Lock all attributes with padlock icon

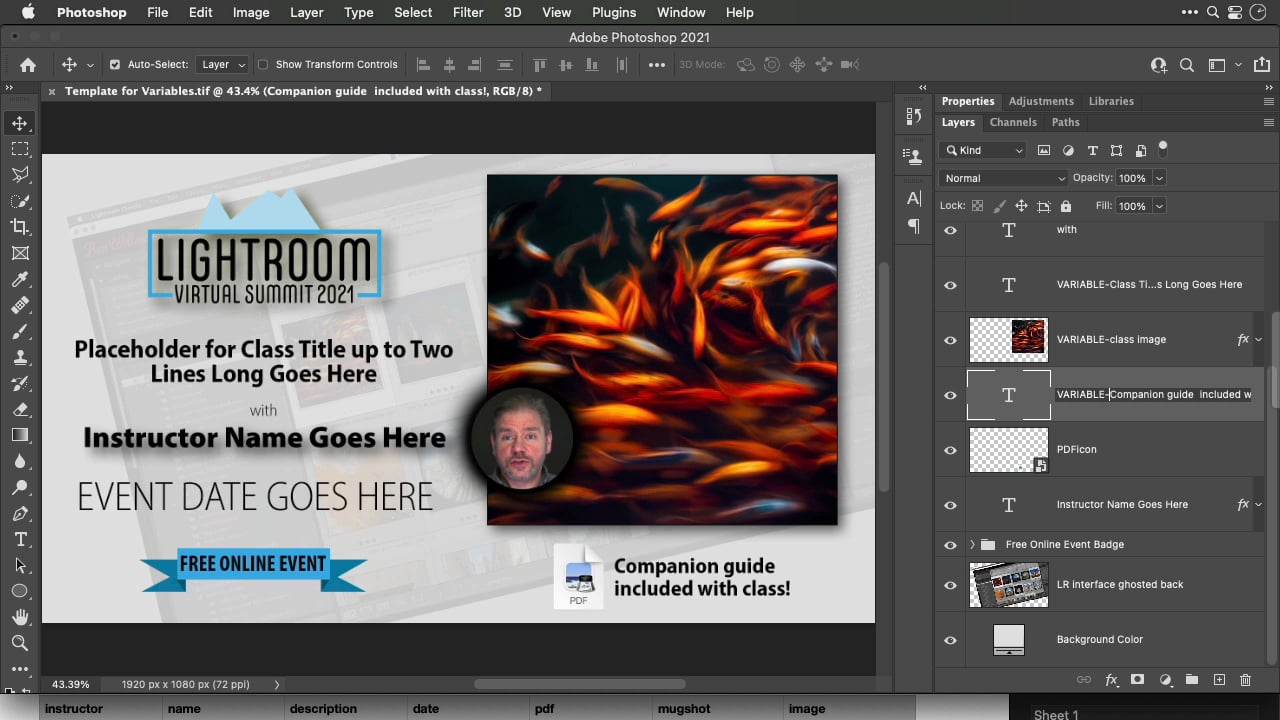1065,206
